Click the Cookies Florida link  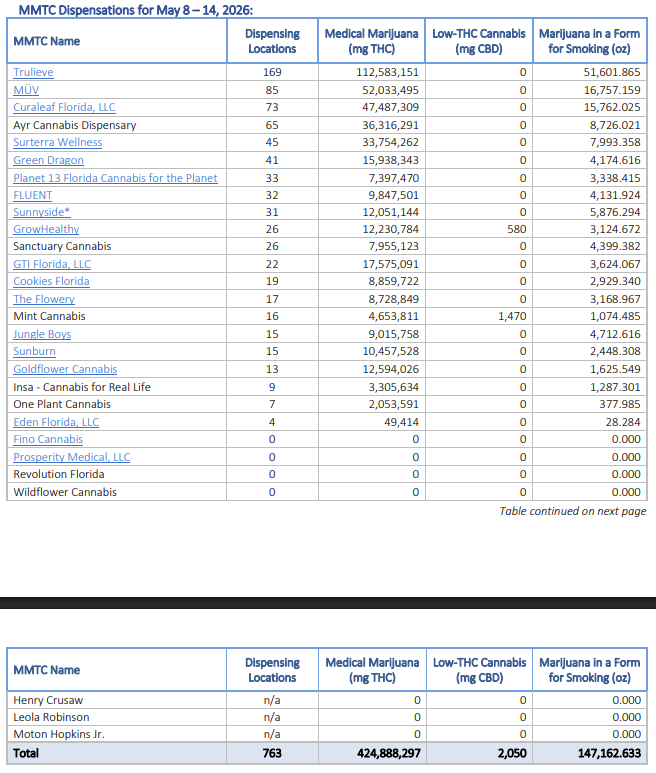coord(51,281)
